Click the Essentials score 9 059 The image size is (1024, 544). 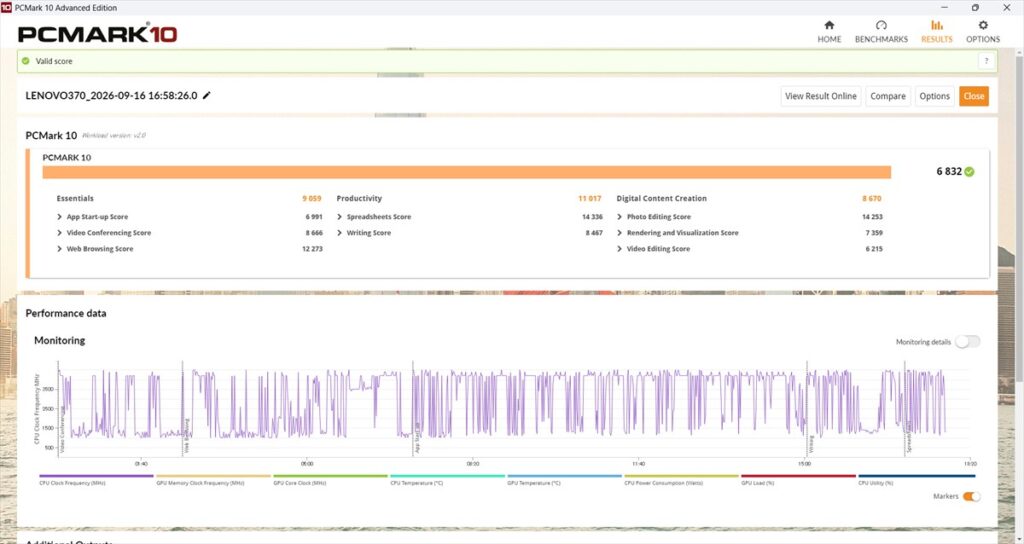click(x=312, y=199)
